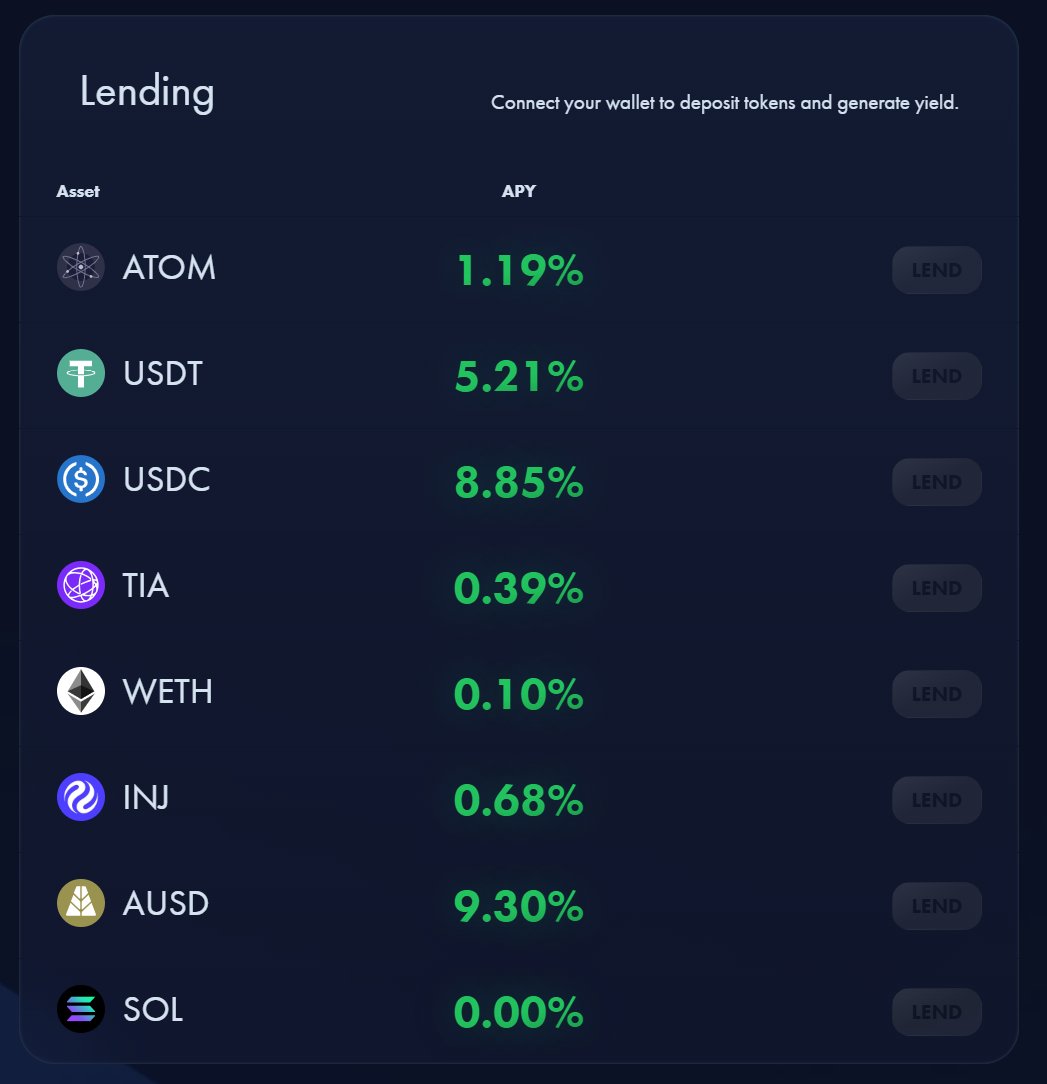Choose the SOL Solana icon

(x=81, y=1009)
